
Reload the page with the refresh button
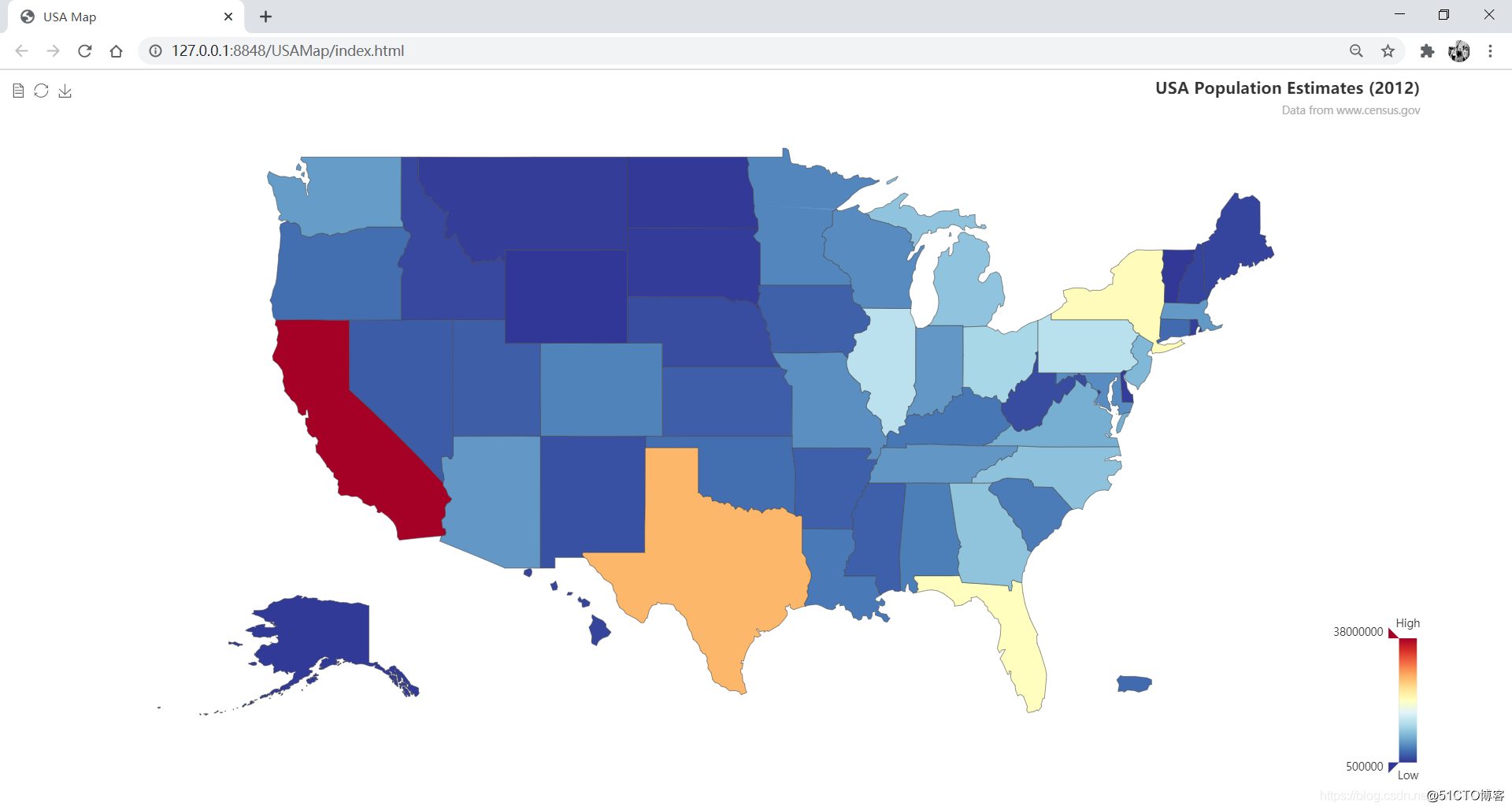tap(85, 51)
